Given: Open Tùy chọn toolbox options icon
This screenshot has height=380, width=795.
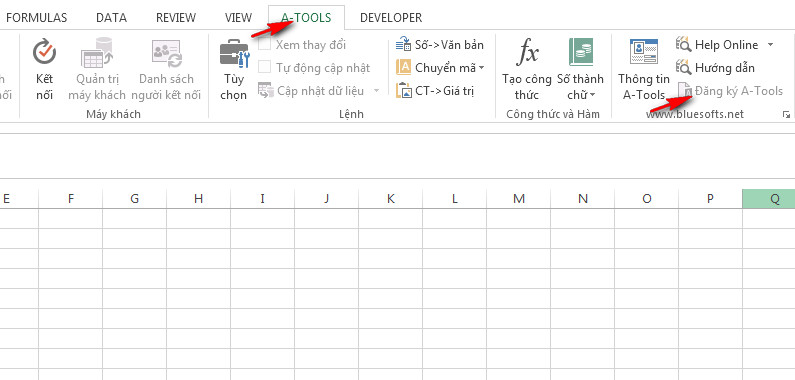Looking at the screenshot, I should [x=234, y=53].
